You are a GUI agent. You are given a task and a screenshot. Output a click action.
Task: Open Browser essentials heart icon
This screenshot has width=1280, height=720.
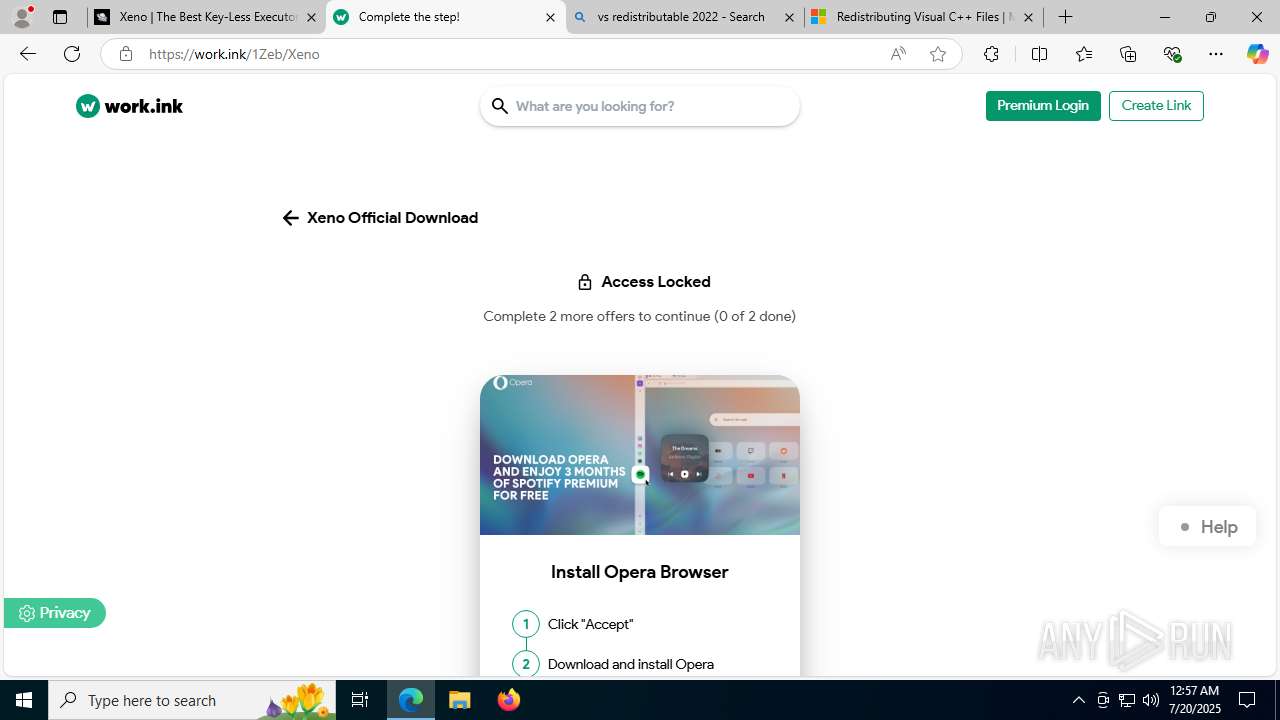tap(1172, 54)
